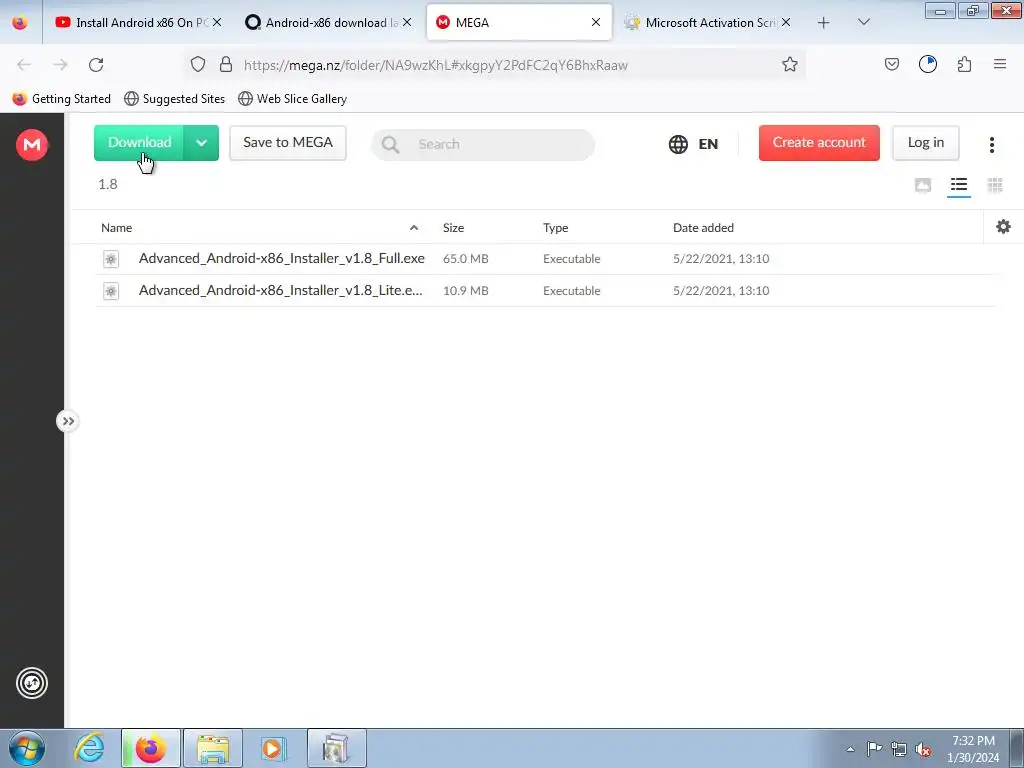Screen dimensions: 1024x768
Task: Open Web Slice Gallery bookmark
Action: point(293,99)
